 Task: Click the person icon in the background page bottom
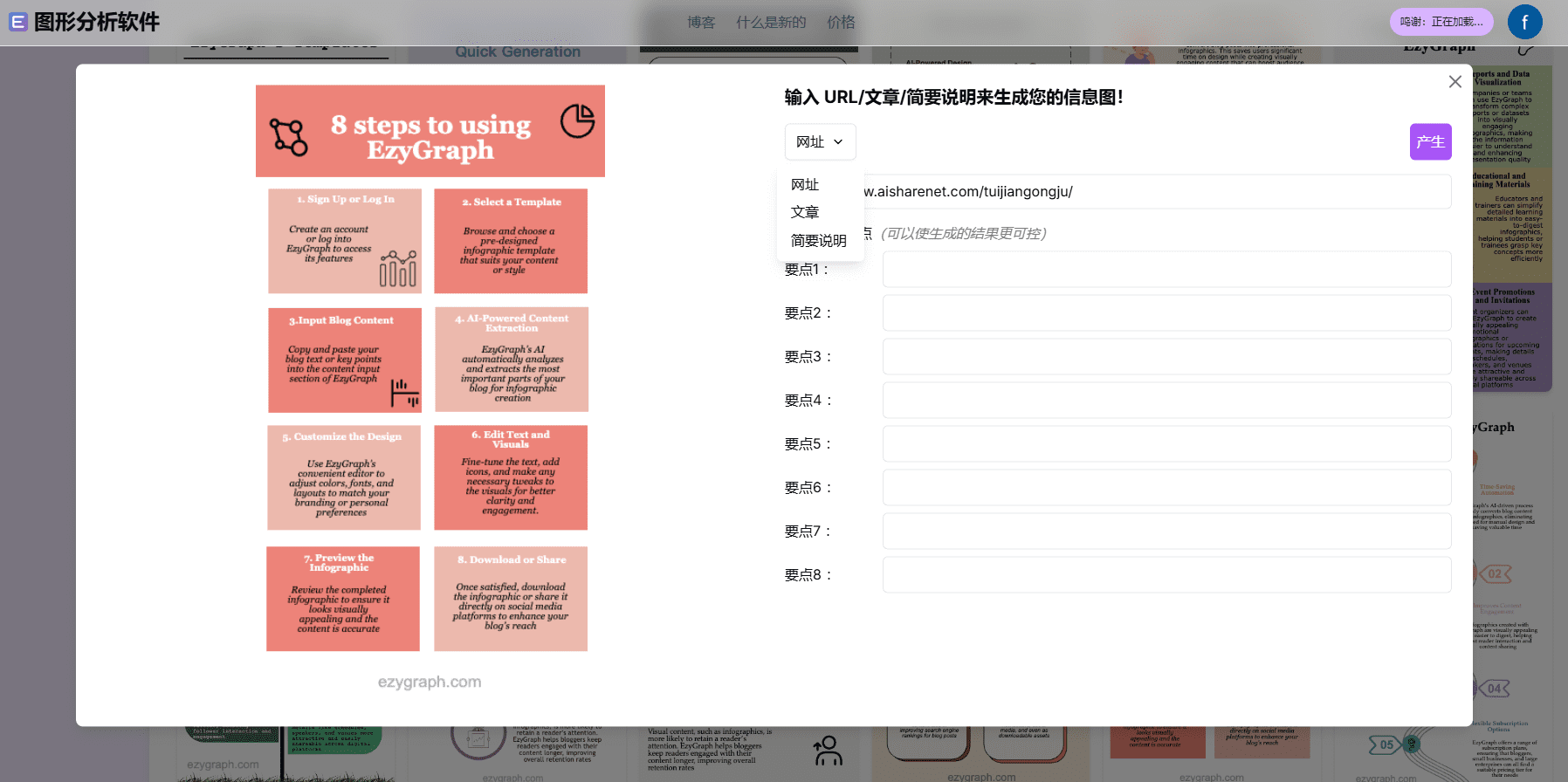(x=827, y=751)
